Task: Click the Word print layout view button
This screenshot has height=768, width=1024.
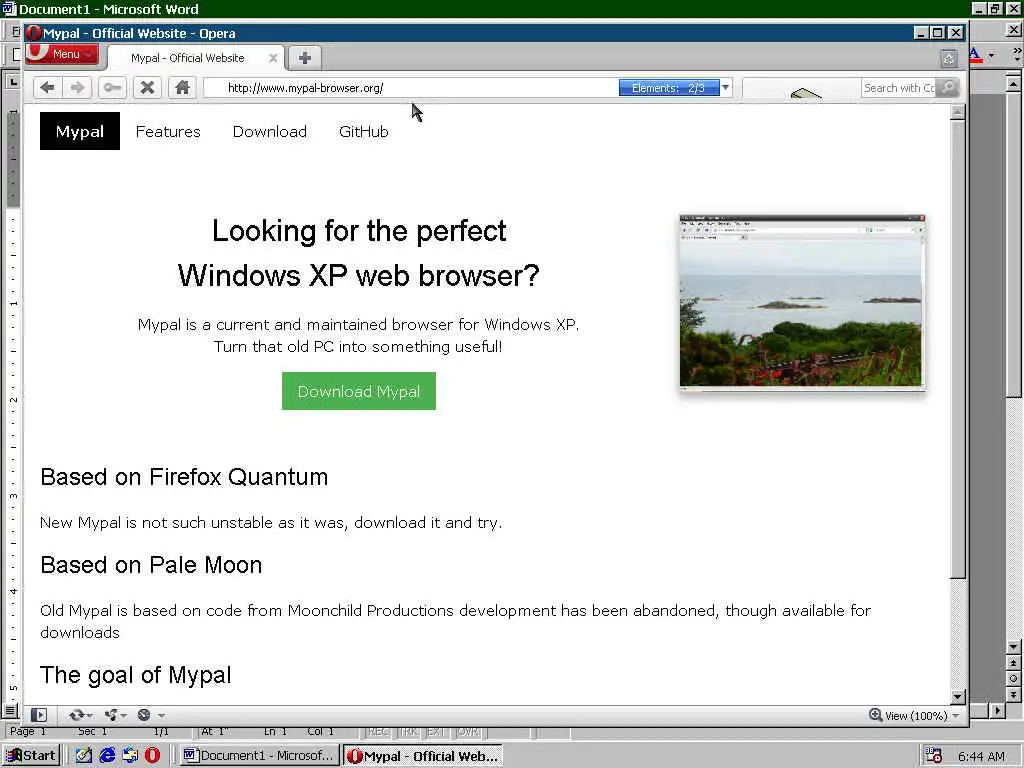Action: [10, 710]
